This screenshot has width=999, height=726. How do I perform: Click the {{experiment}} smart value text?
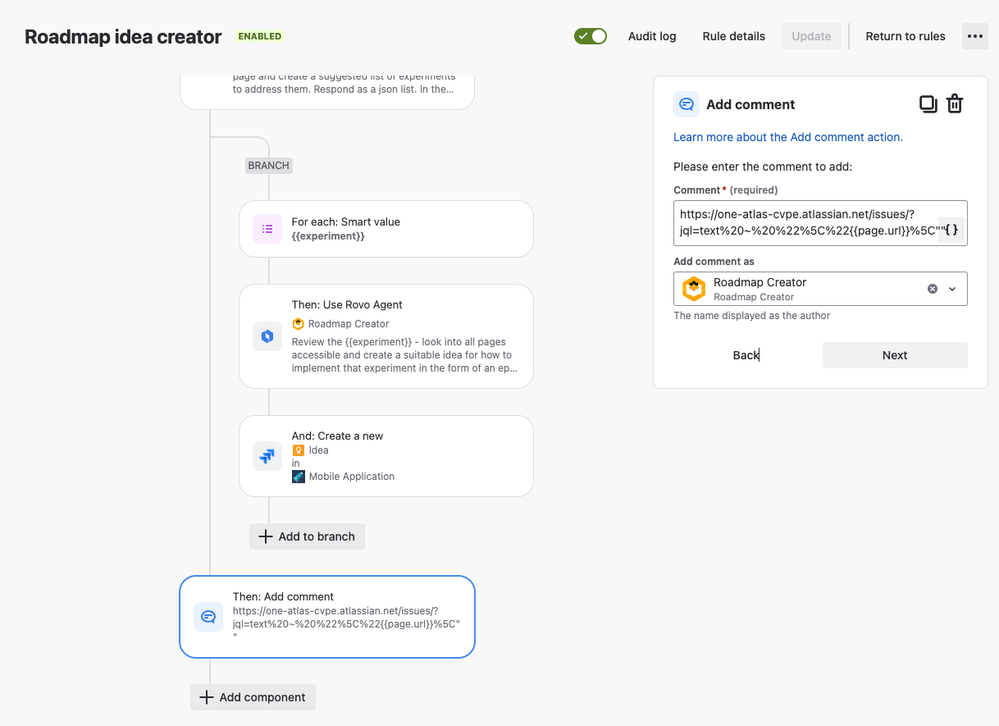click(x=328, y=236)
